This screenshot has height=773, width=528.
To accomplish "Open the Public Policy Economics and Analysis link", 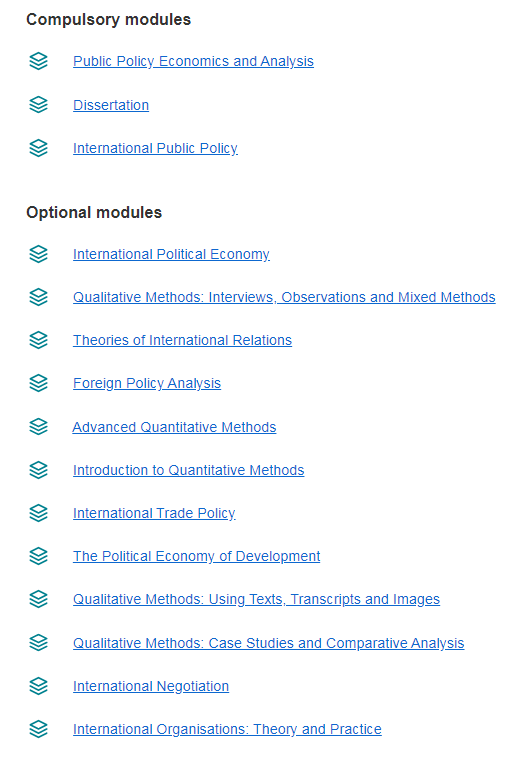I will click(193, 61).
